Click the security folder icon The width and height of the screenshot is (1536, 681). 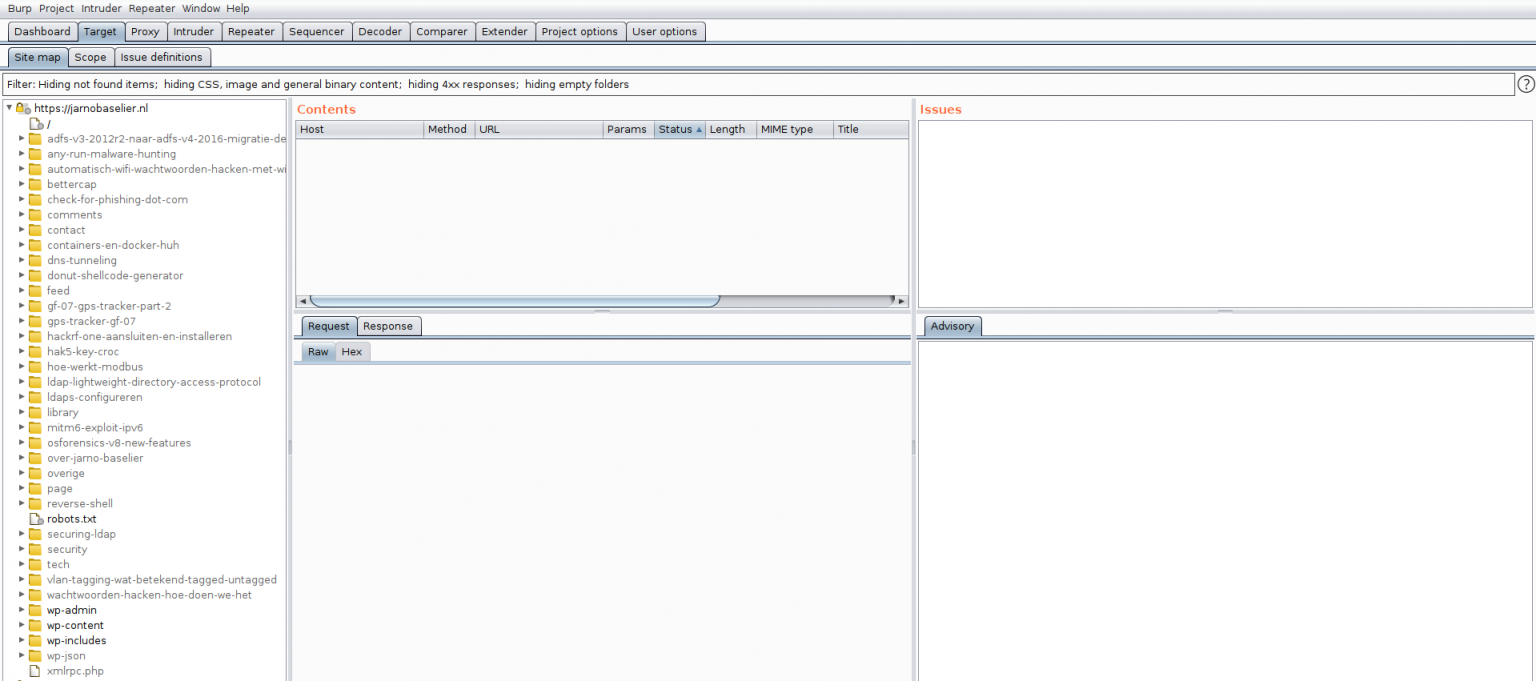point(35,549)
